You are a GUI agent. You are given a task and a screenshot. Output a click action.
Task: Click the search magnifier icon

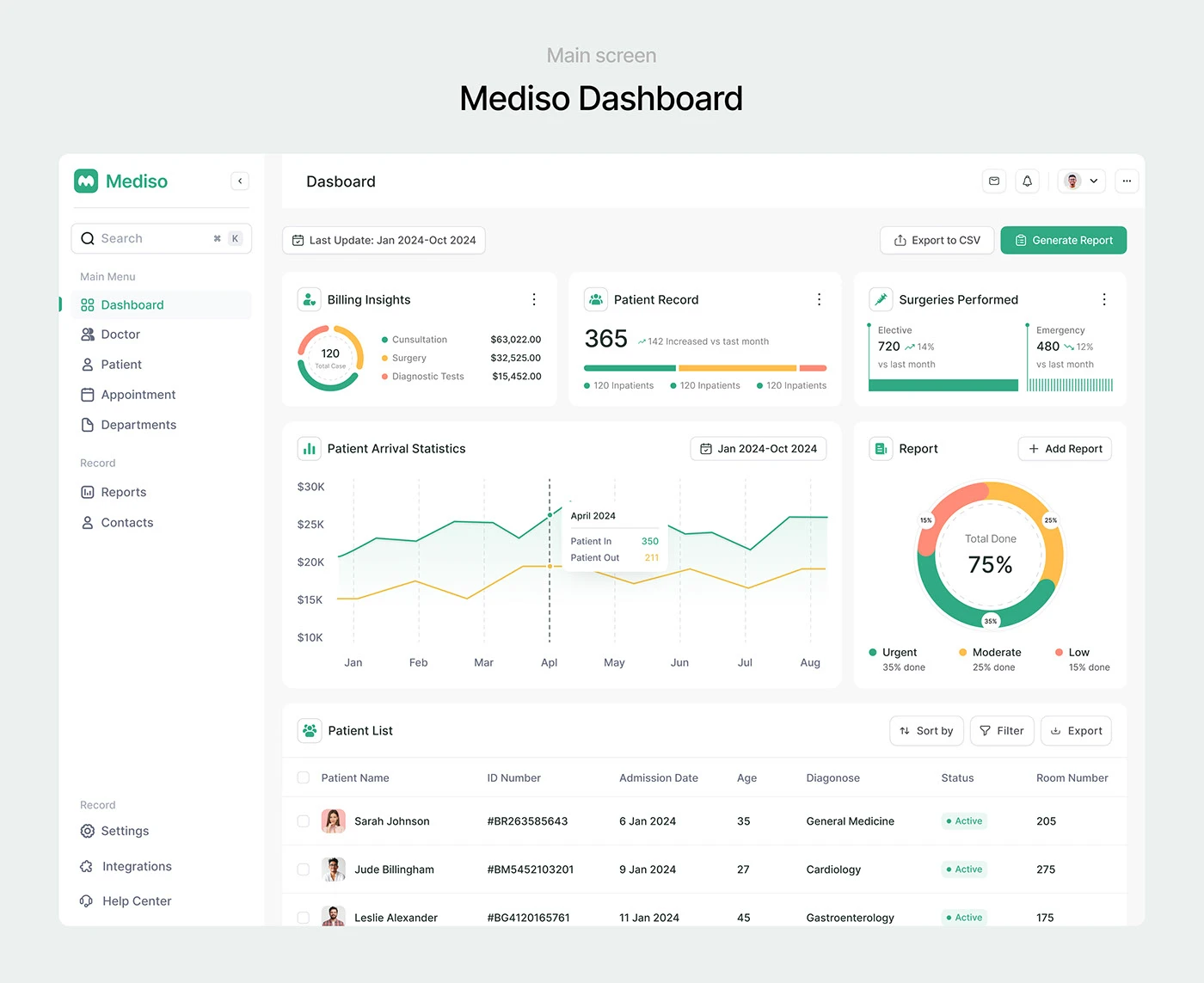point(88,238)
